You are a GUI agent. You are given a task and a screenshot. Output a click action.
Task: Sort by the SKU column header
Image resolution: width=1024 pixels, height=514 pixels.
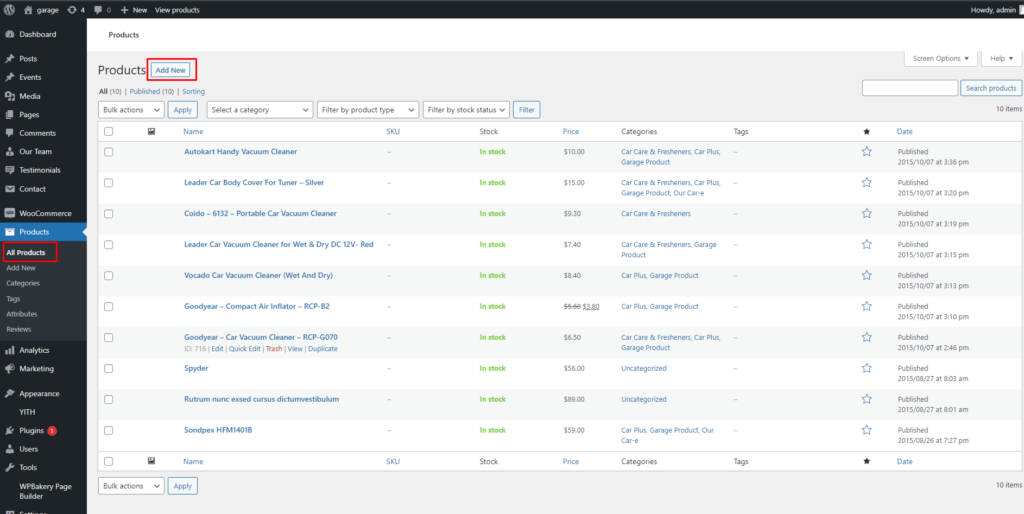[393, 131]
